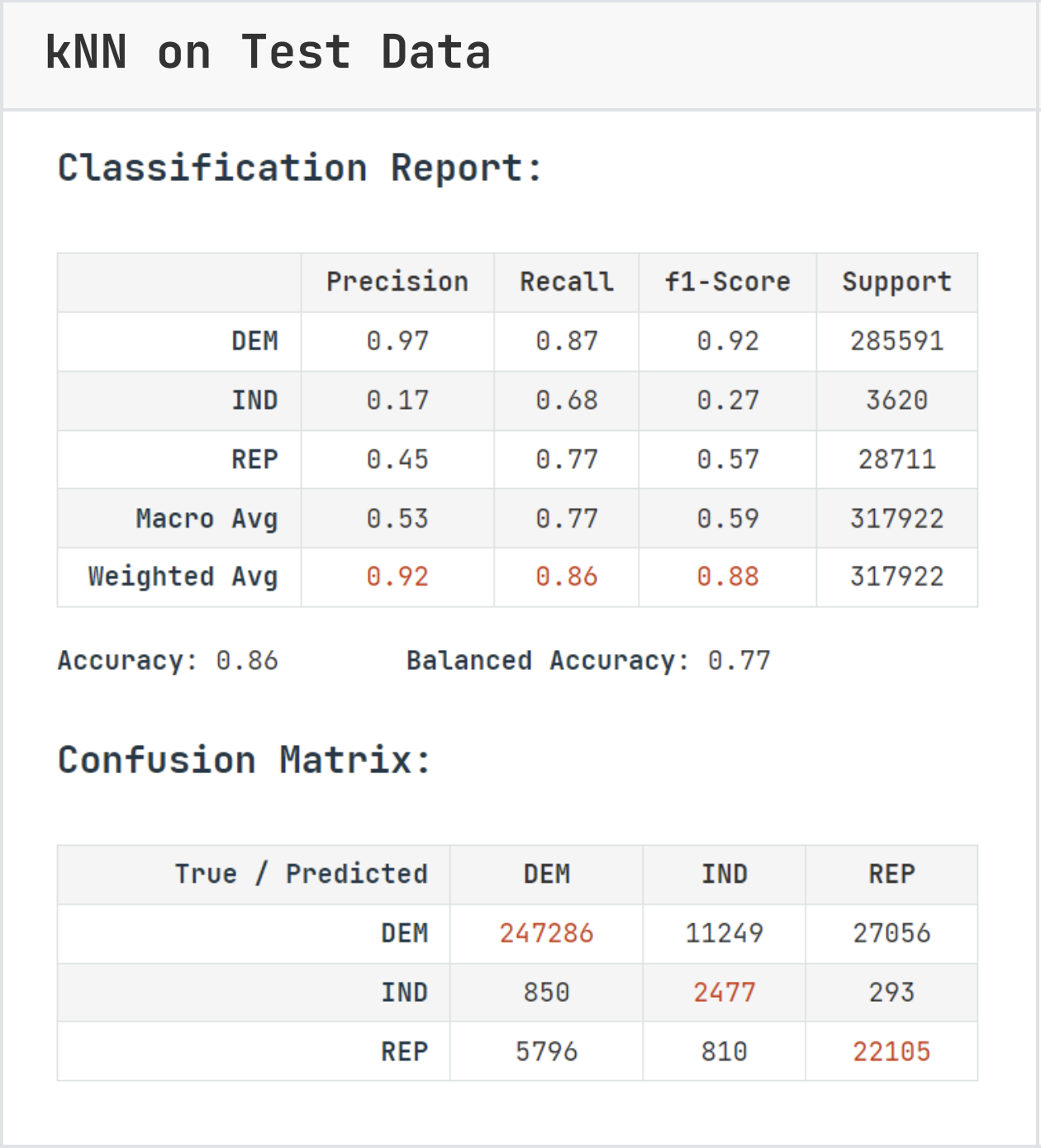Select the f1-Score column header
This screenshot has width=1041, height=1148.
point(728,282)
